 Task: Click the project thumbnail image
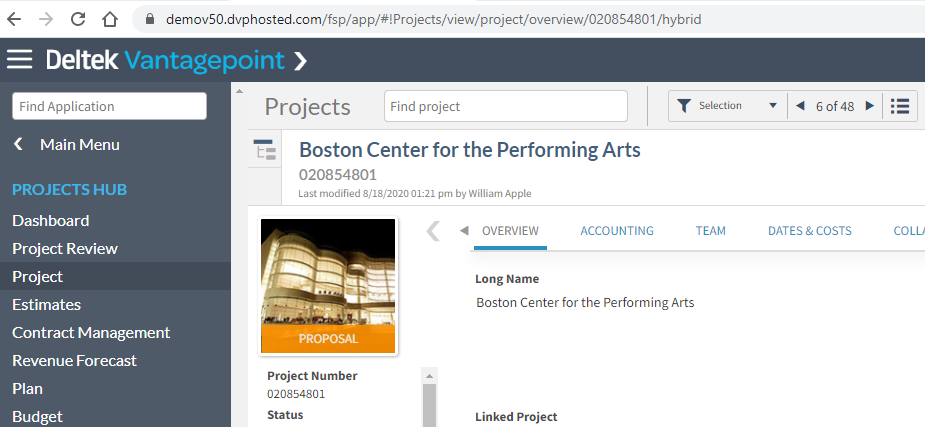[328, 273]
